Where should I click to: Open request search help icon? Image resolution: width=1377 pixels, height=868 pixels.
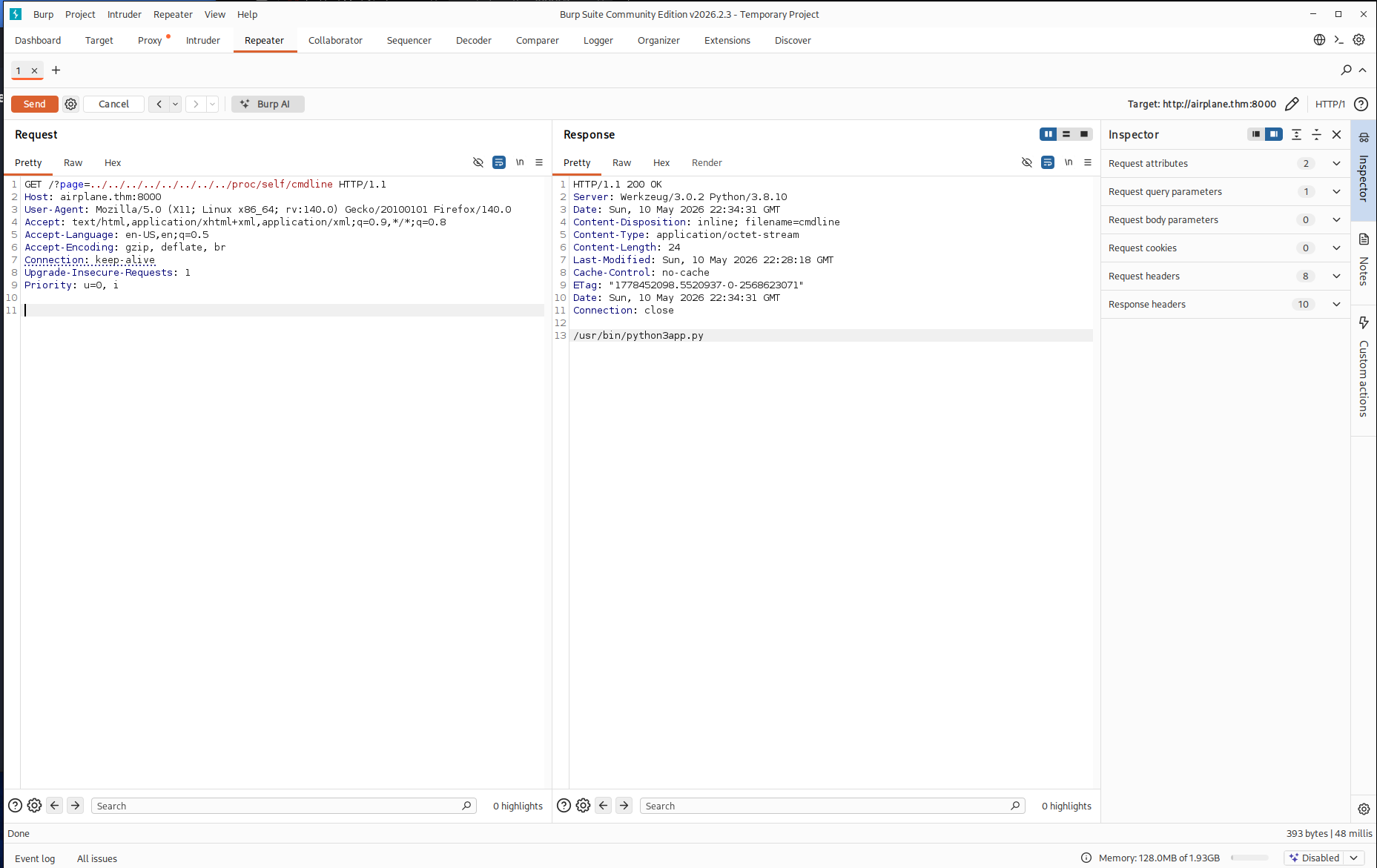[15, 806]
